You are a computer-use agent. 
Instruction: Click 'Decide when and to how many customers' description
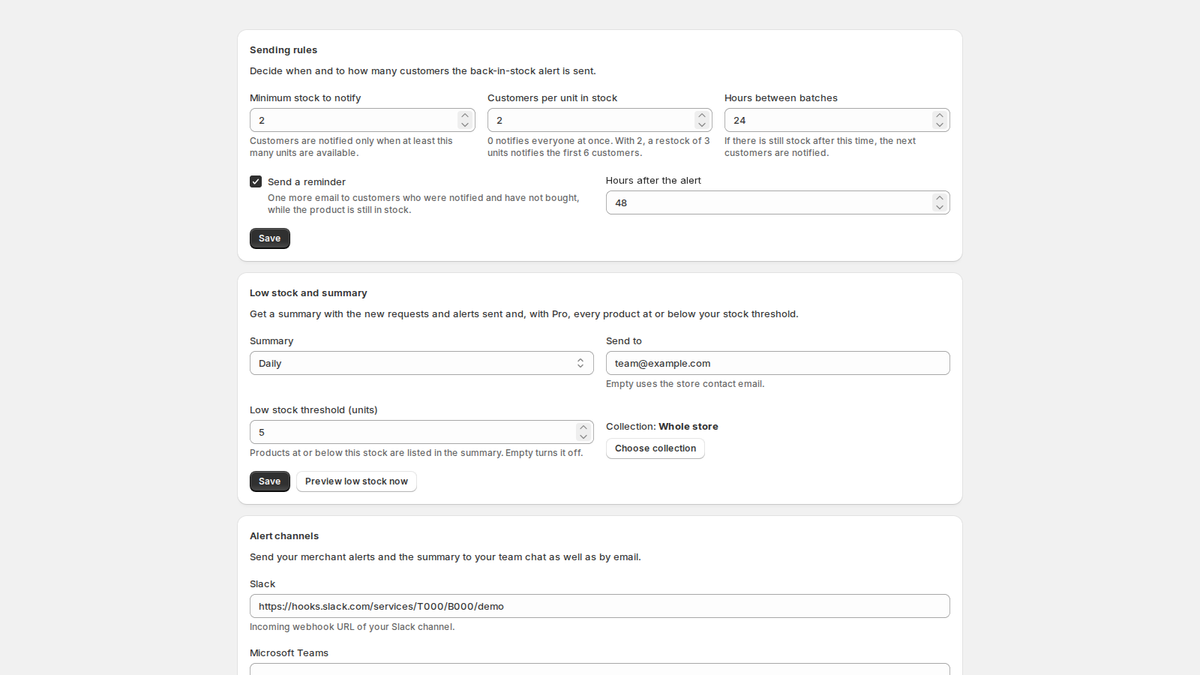423,71
